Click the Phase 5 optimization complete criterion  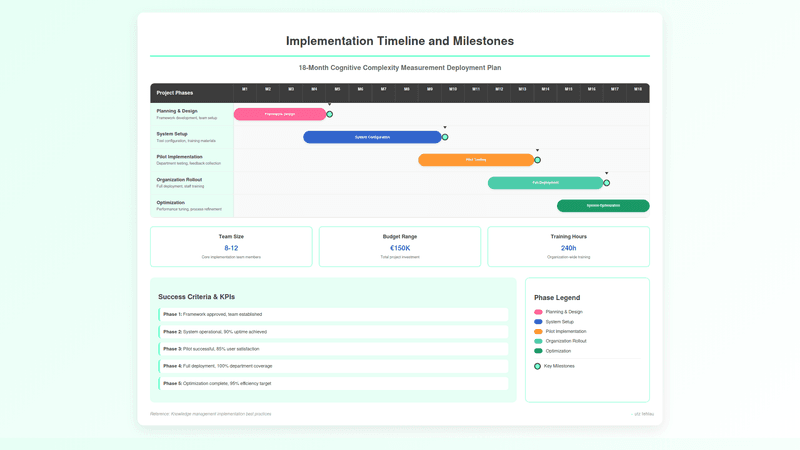coord(333,383)
